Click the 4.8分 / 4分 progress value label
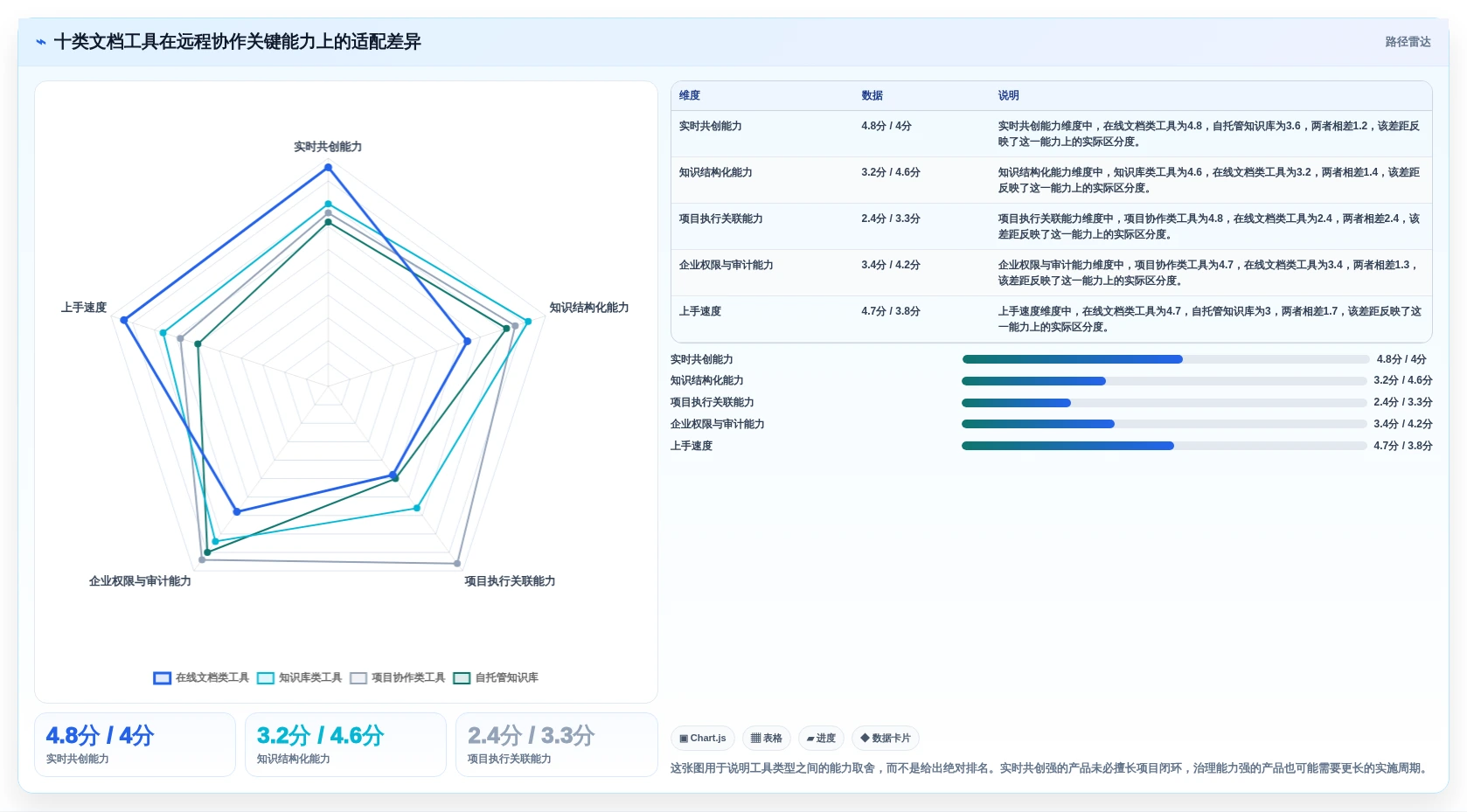Viewport: 1467px width, 812px height. coord(1401,359)
